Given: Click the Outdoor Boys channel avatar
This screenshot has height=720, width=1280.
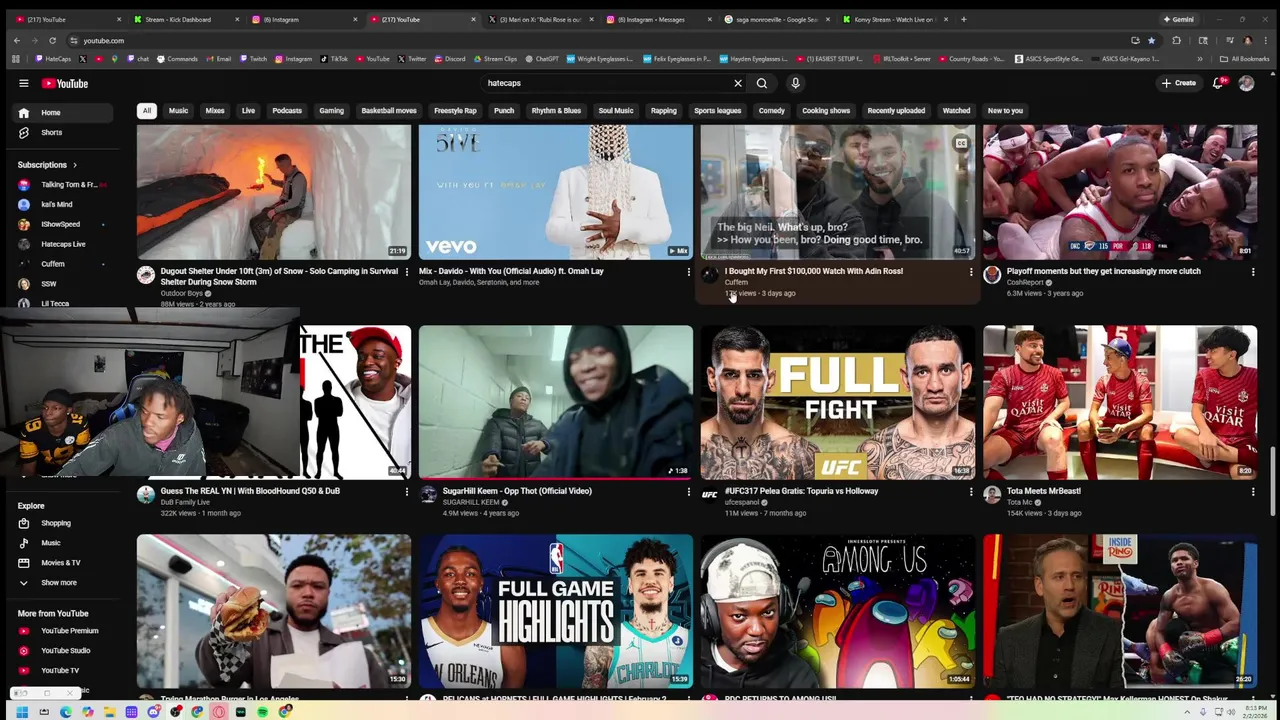Looking at the screenshot, I should (146, 275).
